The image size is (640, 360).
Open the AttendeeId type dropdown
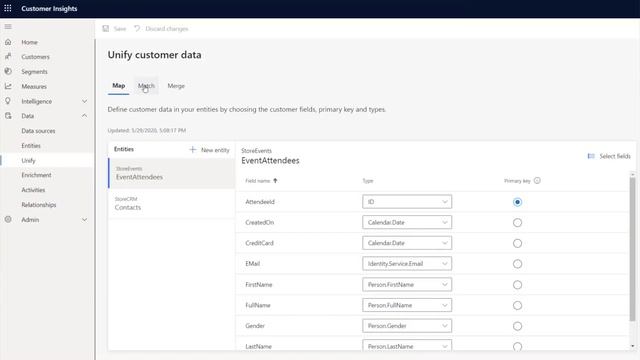pyautogui.click(x=407, y=202)
